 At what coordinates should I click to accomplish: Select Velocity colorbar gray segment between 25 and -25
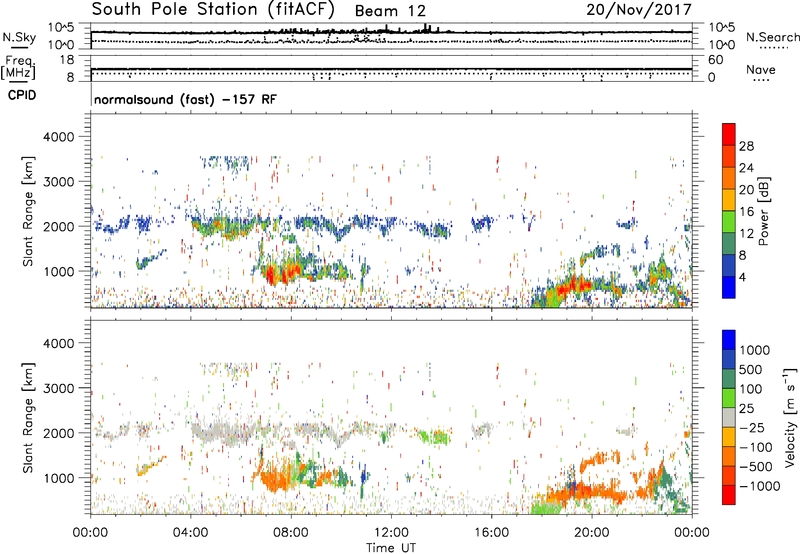coord(729,417)
